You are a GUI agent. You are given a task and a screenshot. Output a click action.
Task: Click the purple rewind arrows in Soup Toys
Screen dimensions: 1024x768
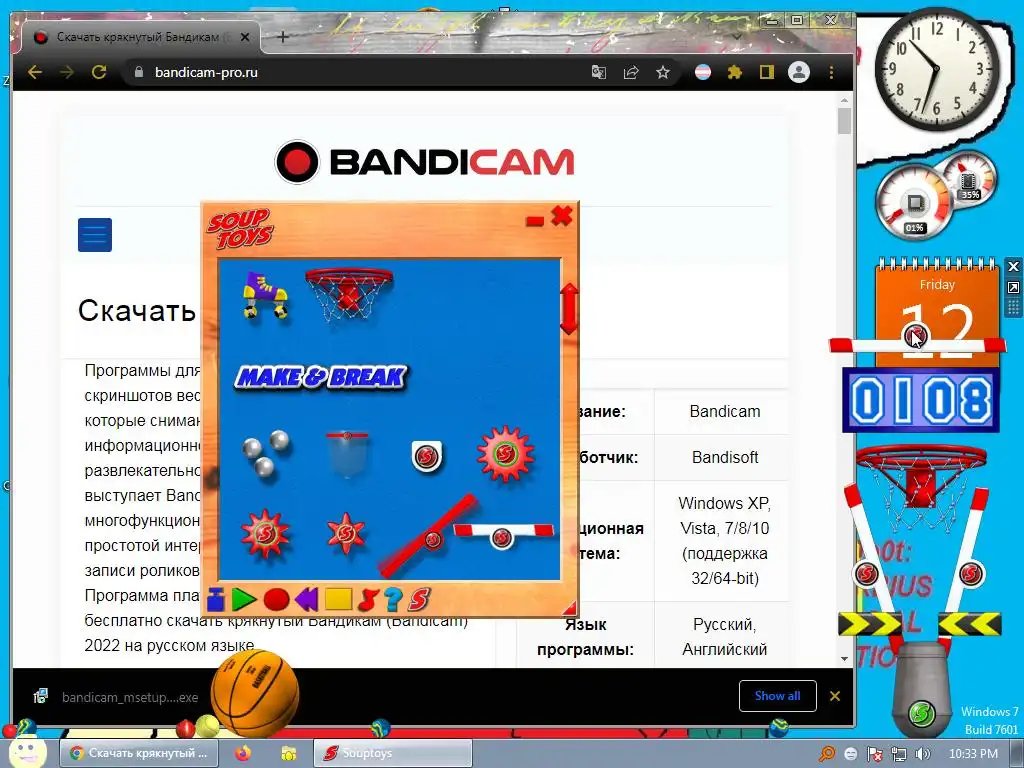tap(306, 599)
